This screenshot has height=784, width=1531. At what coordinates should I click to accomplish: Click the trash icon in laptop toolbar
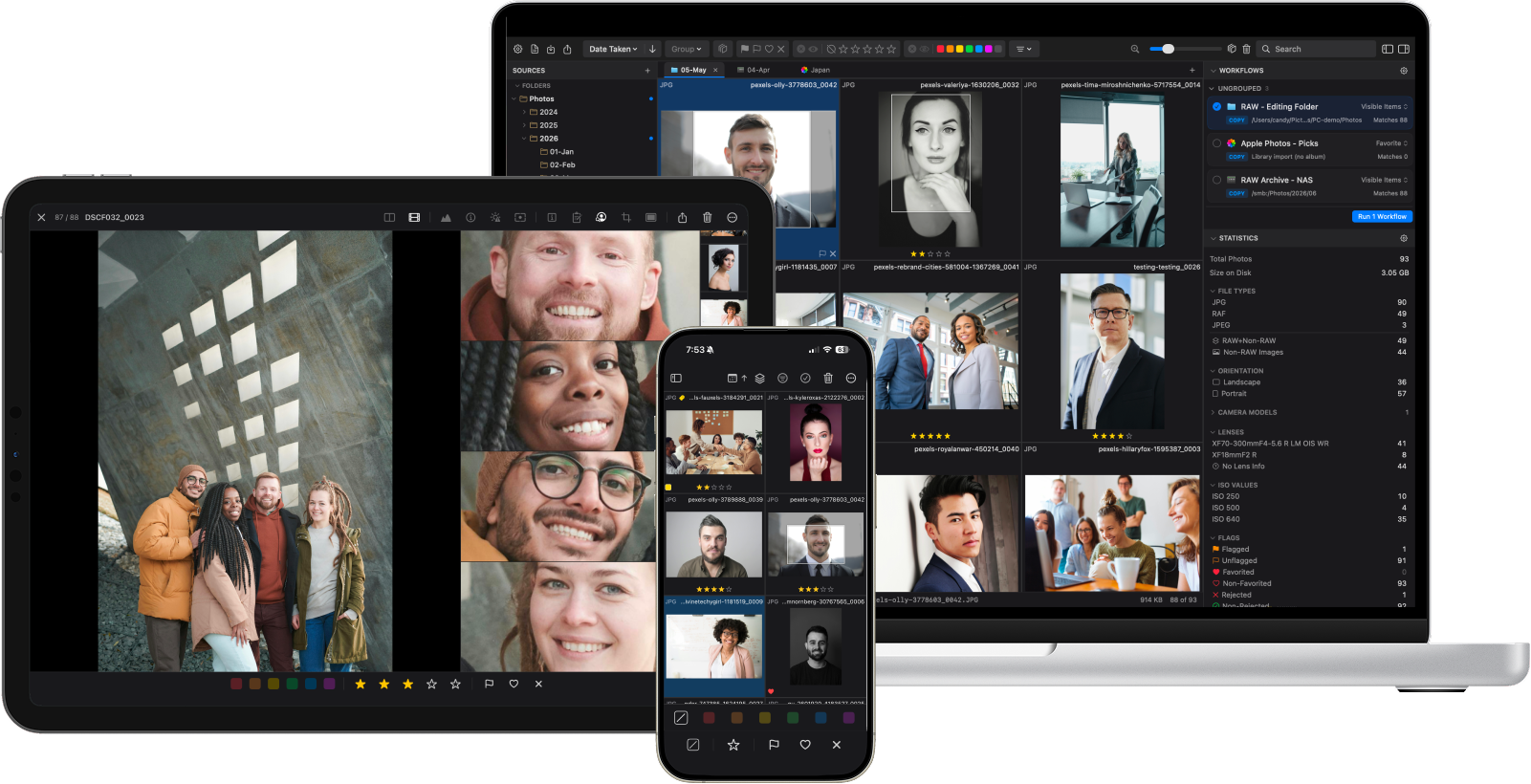1246,49
